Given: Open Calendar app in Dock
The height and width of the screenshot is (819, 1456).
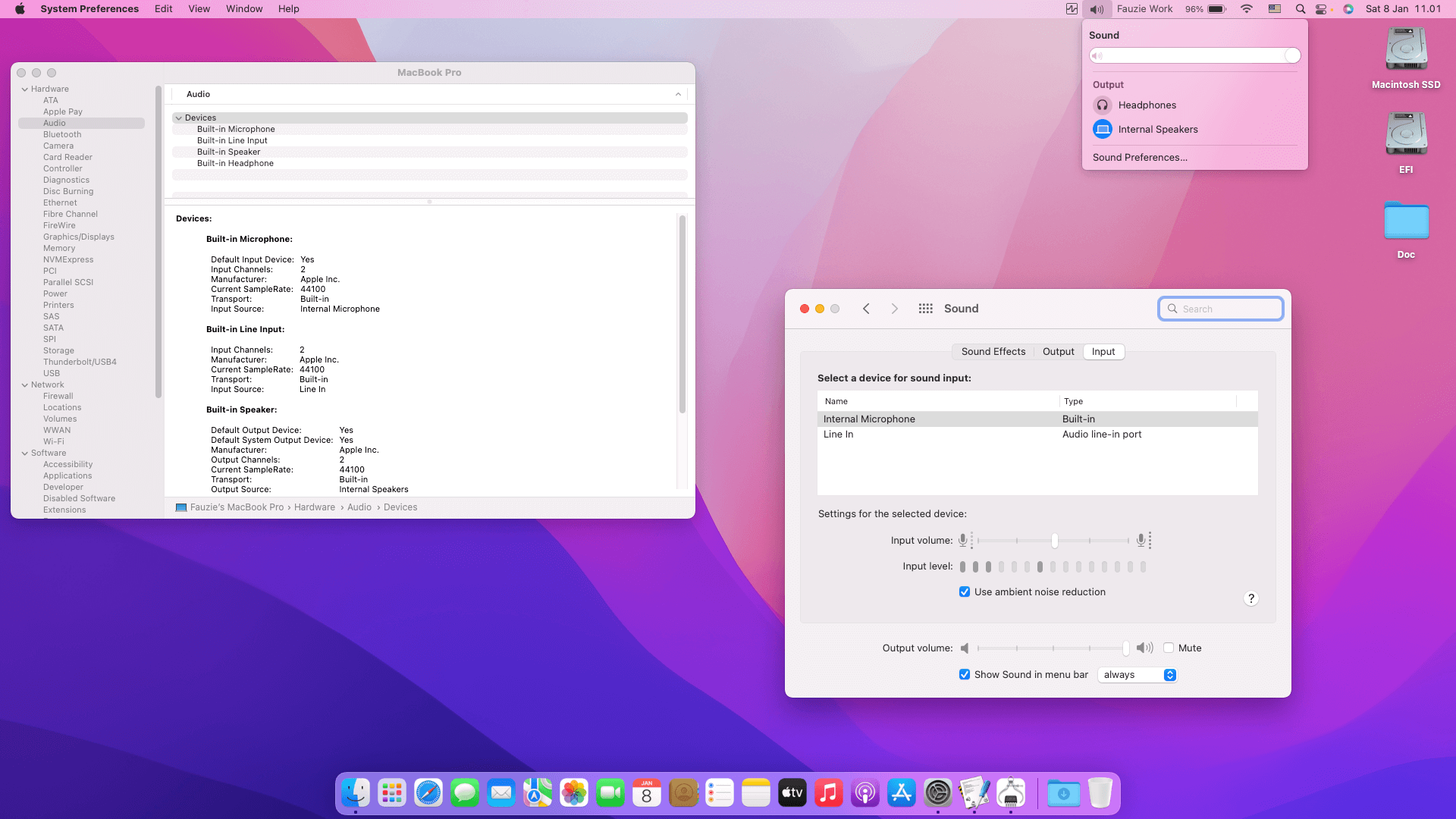Looking at the screenshot, I should click(x=647, y=793).
